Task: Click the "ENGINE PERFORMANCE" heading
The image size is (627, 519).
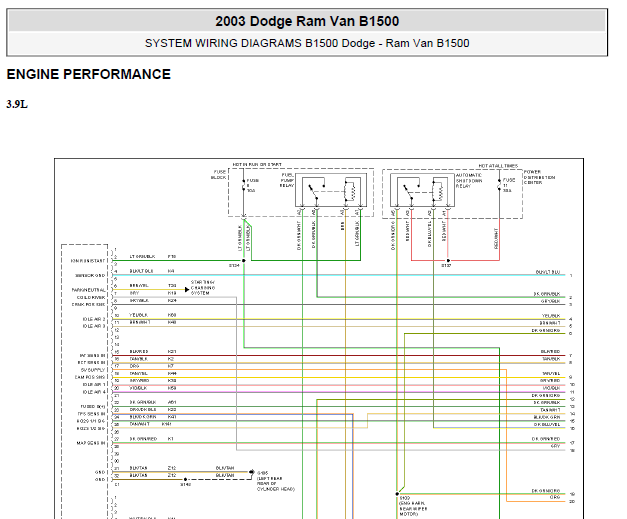Action: [x=89, y=74]
